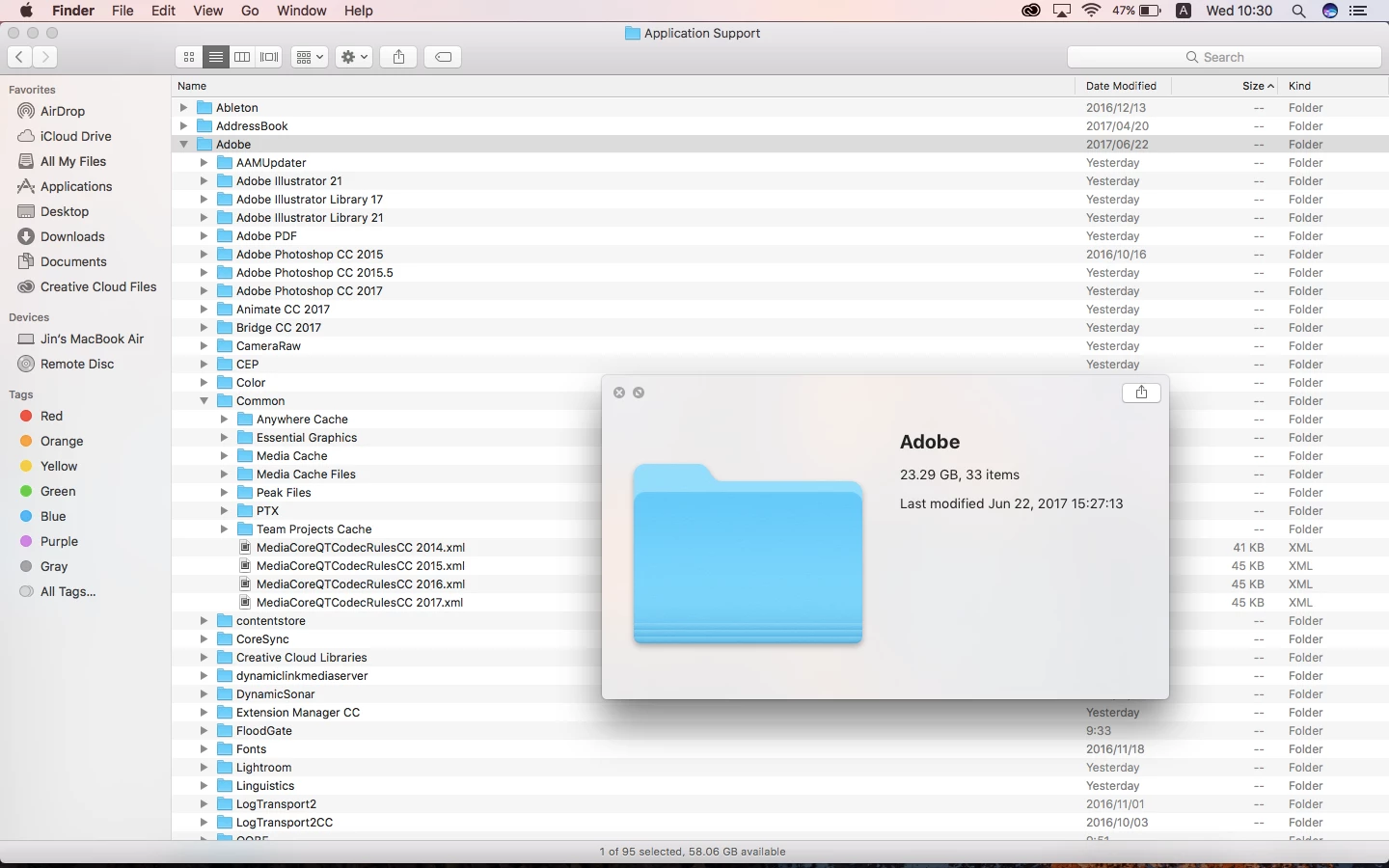1389x868 pixels.
Task: Collapse the Adobe folder
Action: click(183, 145)
